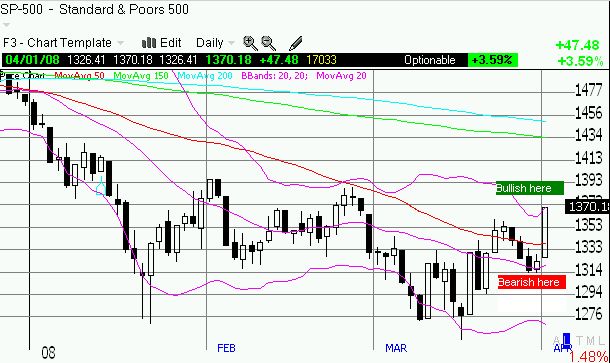Select the MovAvg 20 legend label
This screenshot has width=610, height=363.
point(341,75)
